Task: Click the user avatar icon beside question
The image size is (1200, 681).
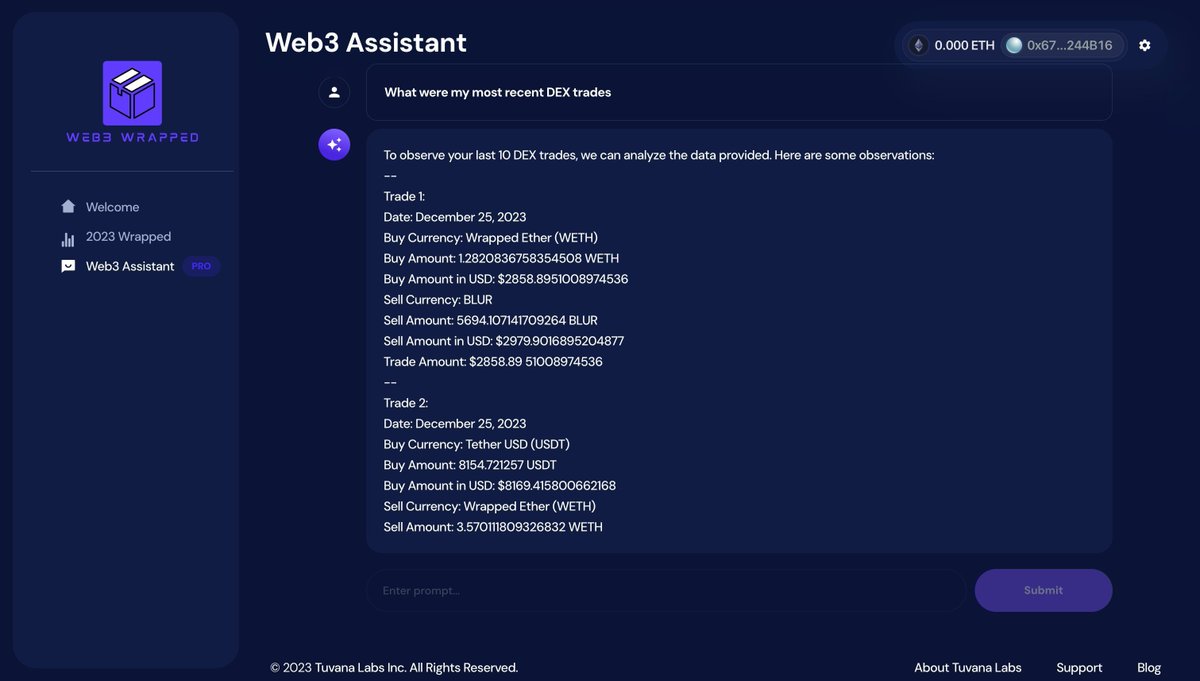Action: pos(334,92)
